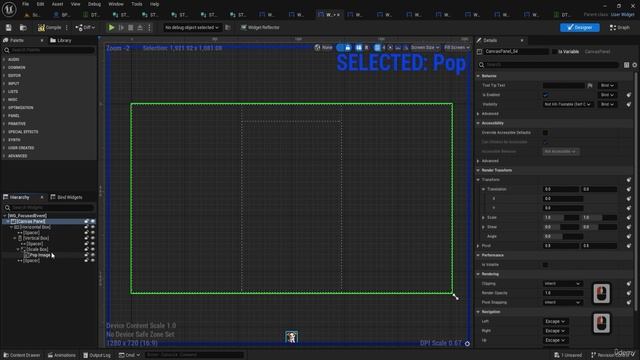Open the Output Log

(x=97, y=355)
